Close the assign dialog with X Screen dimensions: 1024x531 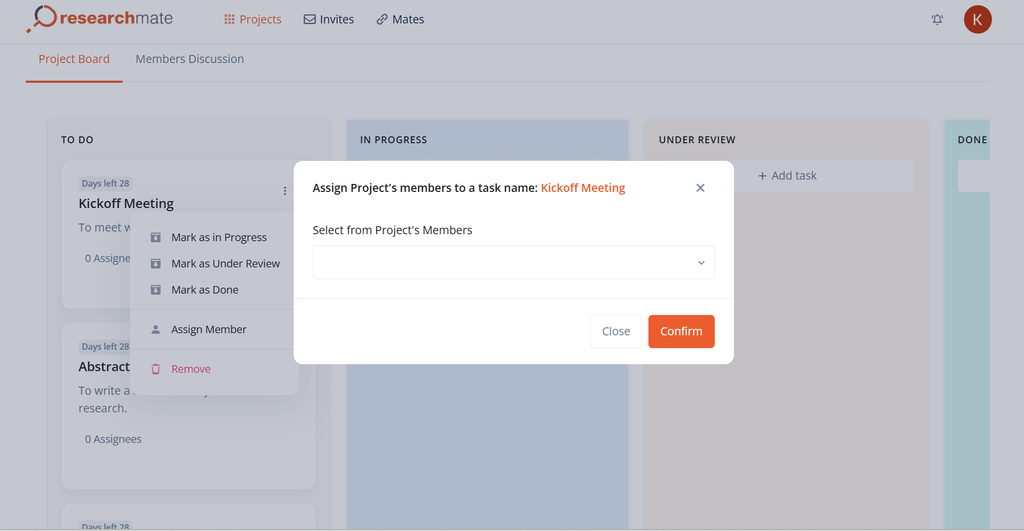700,188
